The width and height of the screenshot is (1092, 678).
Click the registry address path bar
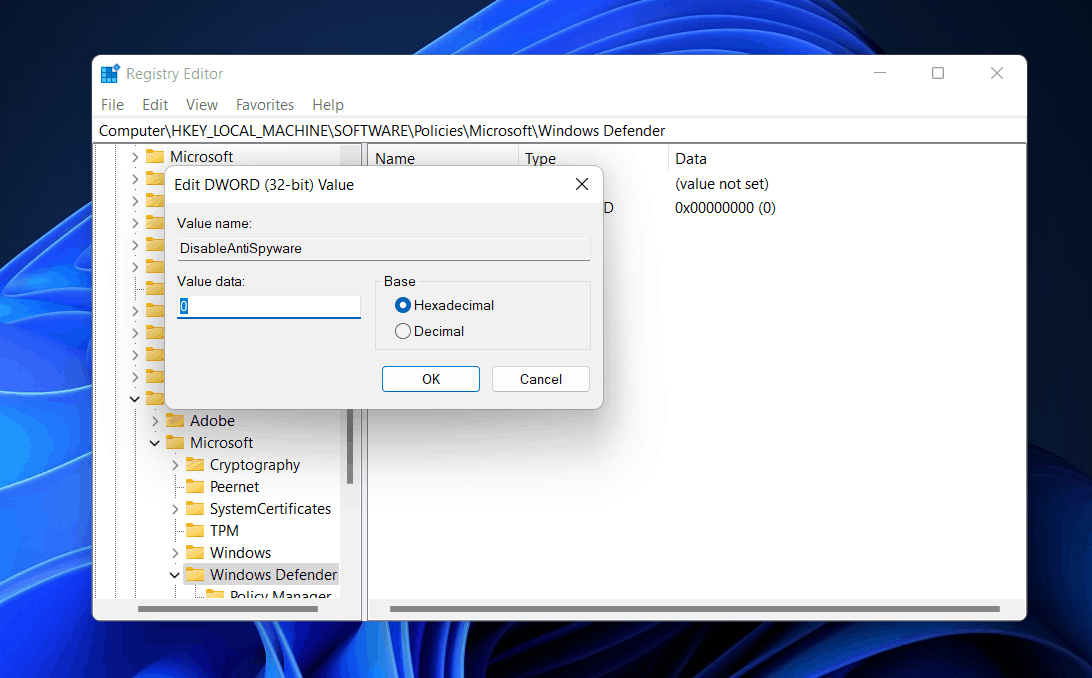[560, 131]
